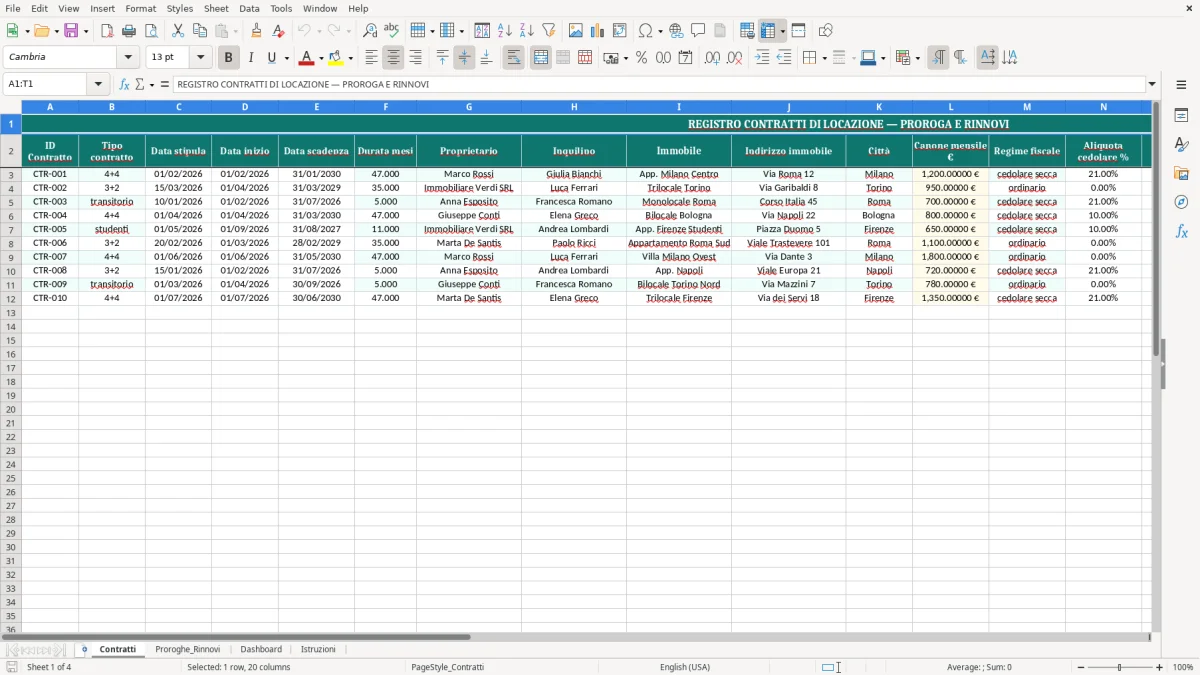Open background color dropdown arrow
This screenshot has width=1200, height=675.
point(350,58)
